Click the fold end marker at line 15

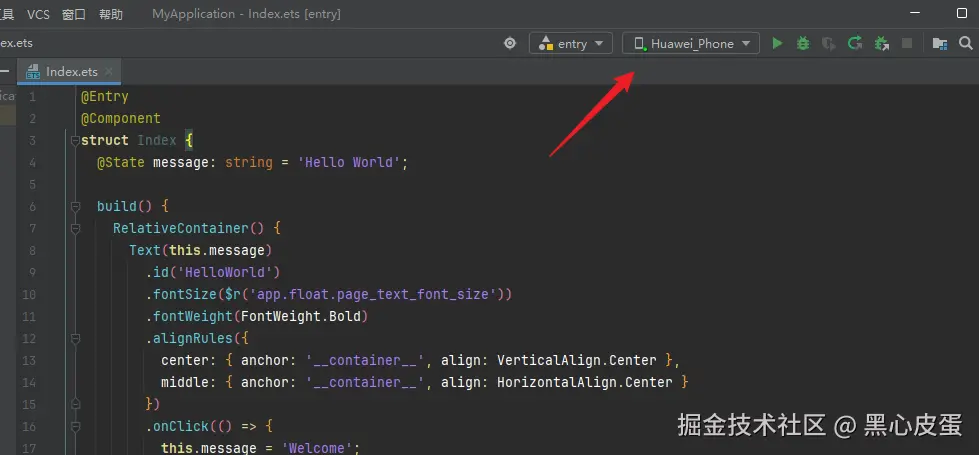pos(75,404)
